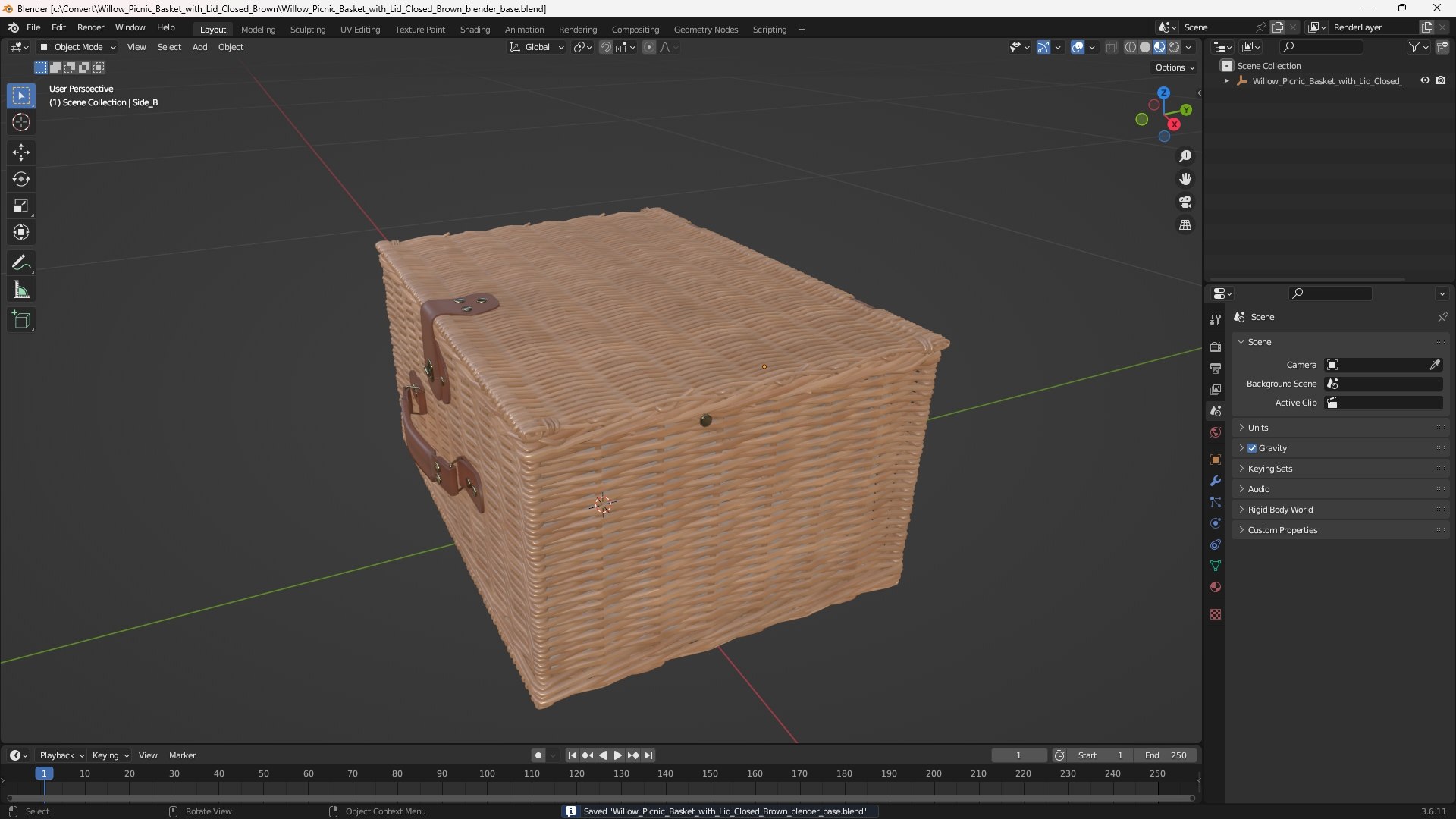Screen dimensions: 1456x819
Task: Choose the Scale tool
Action: point(21,206)
